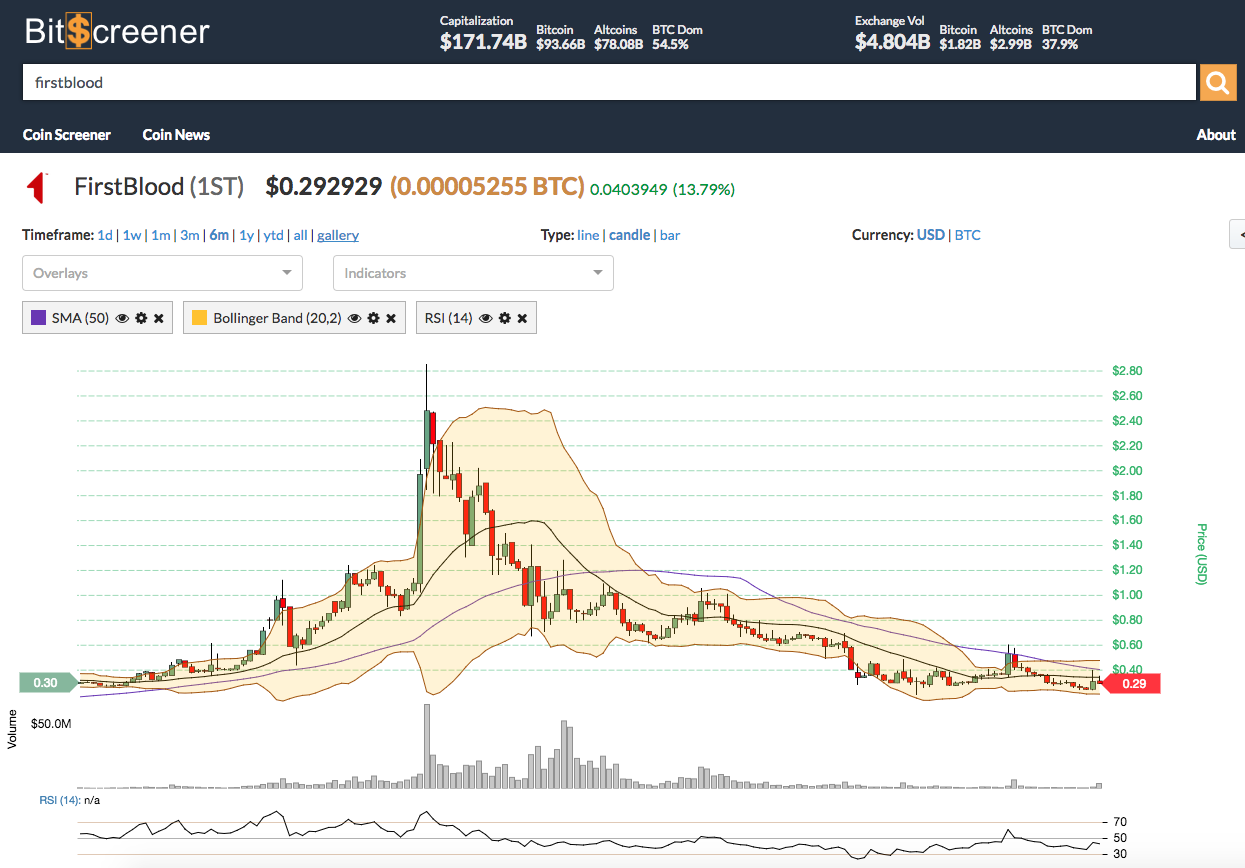Click the Altcoins $2.99B exchange volume stat
The image size is (1245, 868).
(1011, 37)
